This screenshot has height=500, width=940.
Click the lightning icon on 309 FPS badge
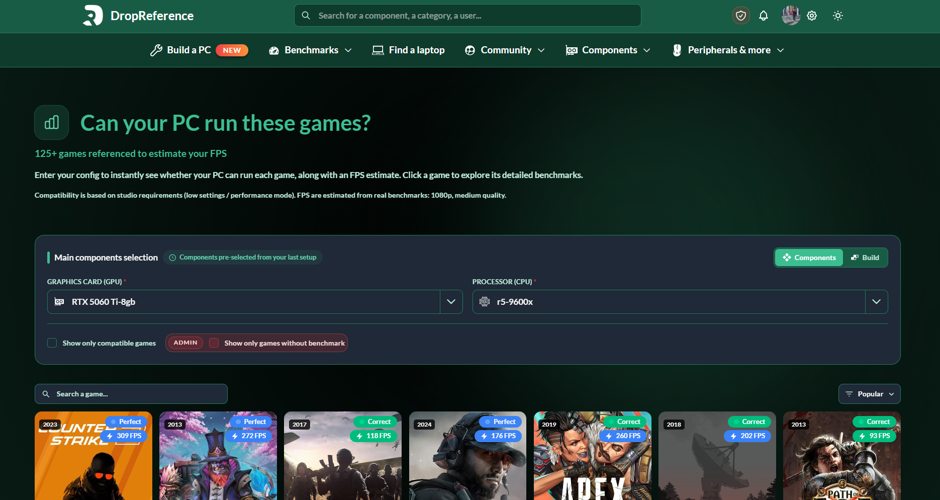pyautogui.click(x=110, y=436)
